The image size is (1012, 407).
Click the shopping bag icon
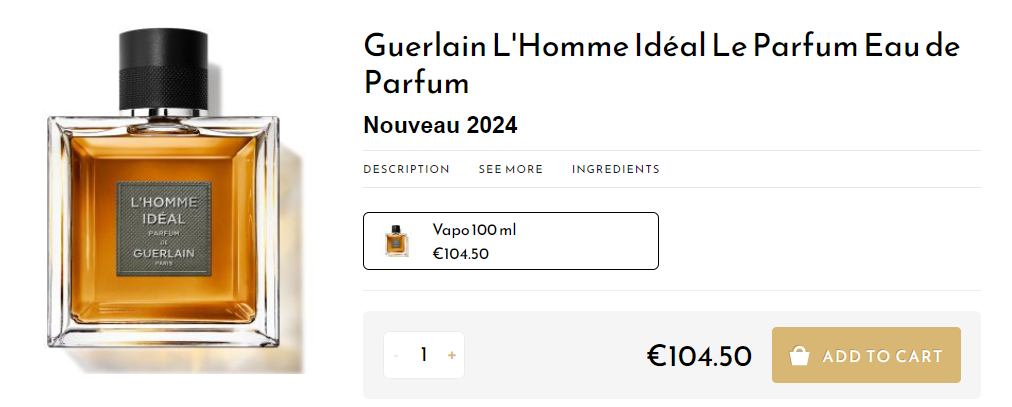(799, 356)
